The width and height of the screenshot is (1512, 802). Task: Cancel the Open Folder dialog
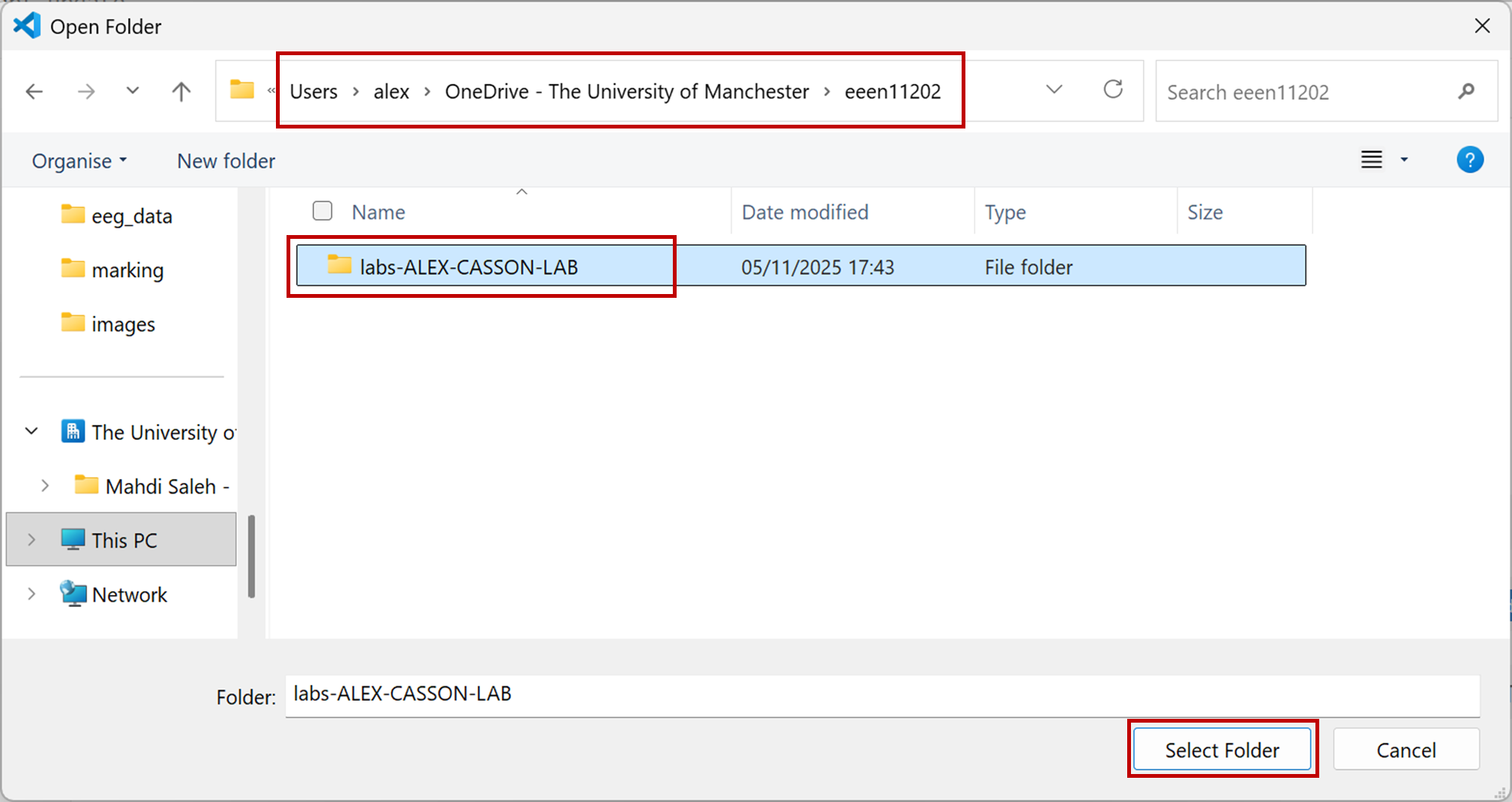[1405, 750]
